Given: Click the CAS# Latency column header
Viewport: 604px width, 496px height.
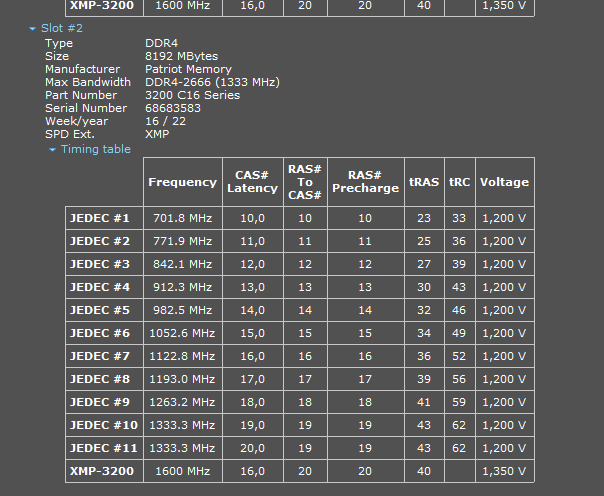Looking at the screenshot, I should pos(252,182).
